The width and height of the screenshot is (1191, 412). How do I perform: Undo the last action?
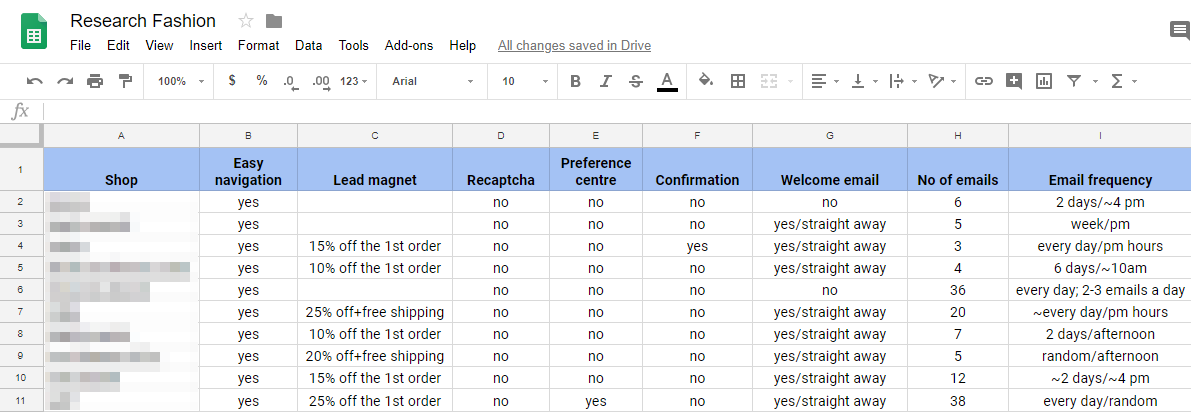tap(35, 81)
